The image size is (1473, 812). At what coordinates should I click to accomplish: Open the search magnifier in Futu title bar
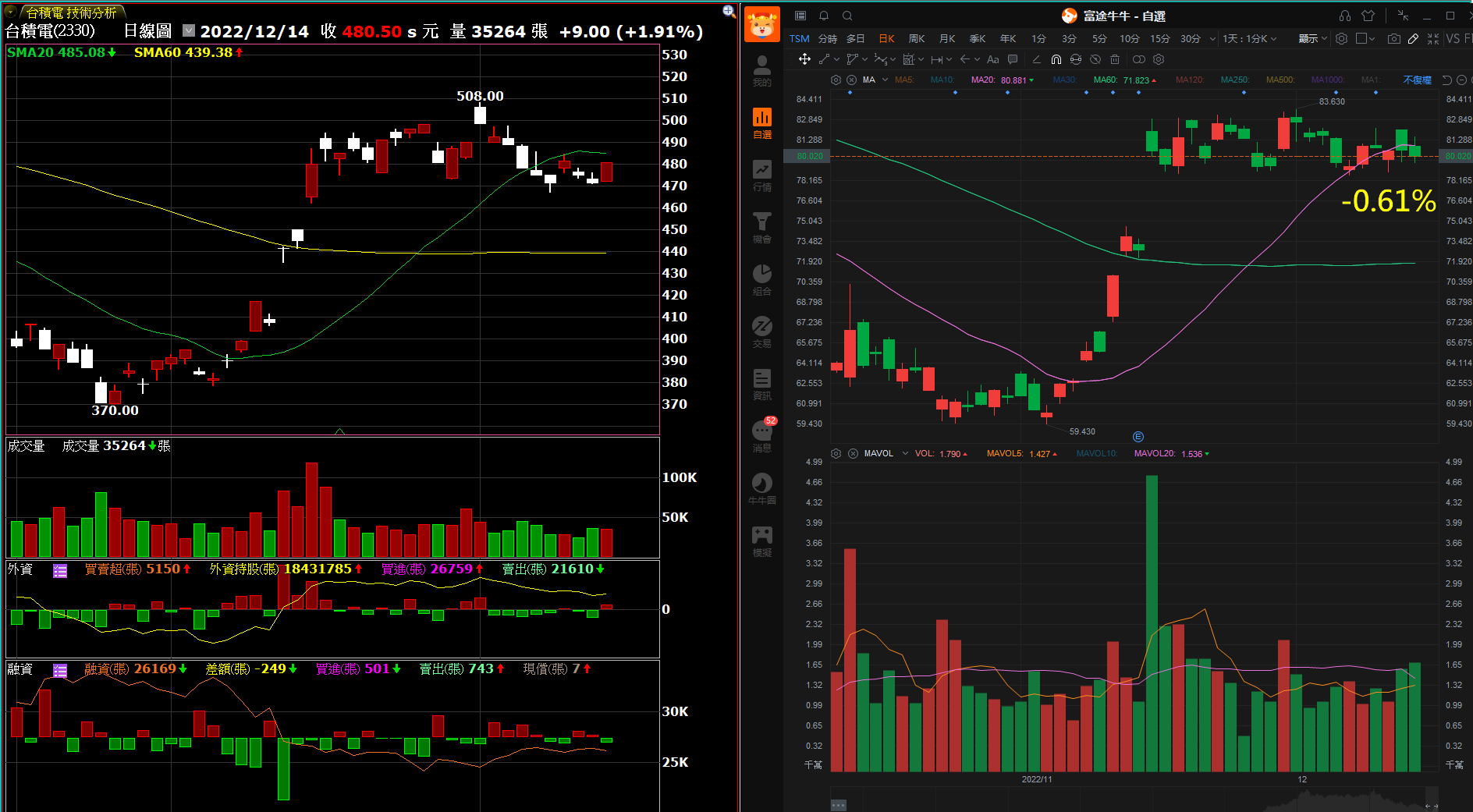[847, 16]
